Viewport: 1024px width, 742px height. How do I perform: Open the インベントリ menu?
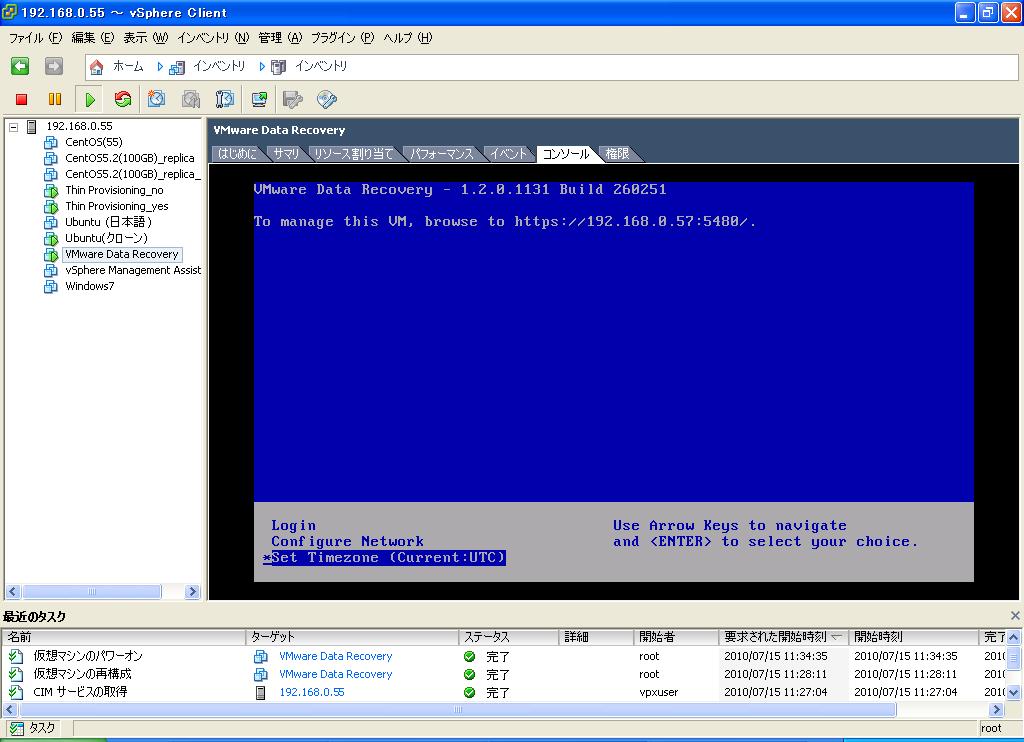click(213, 38)
